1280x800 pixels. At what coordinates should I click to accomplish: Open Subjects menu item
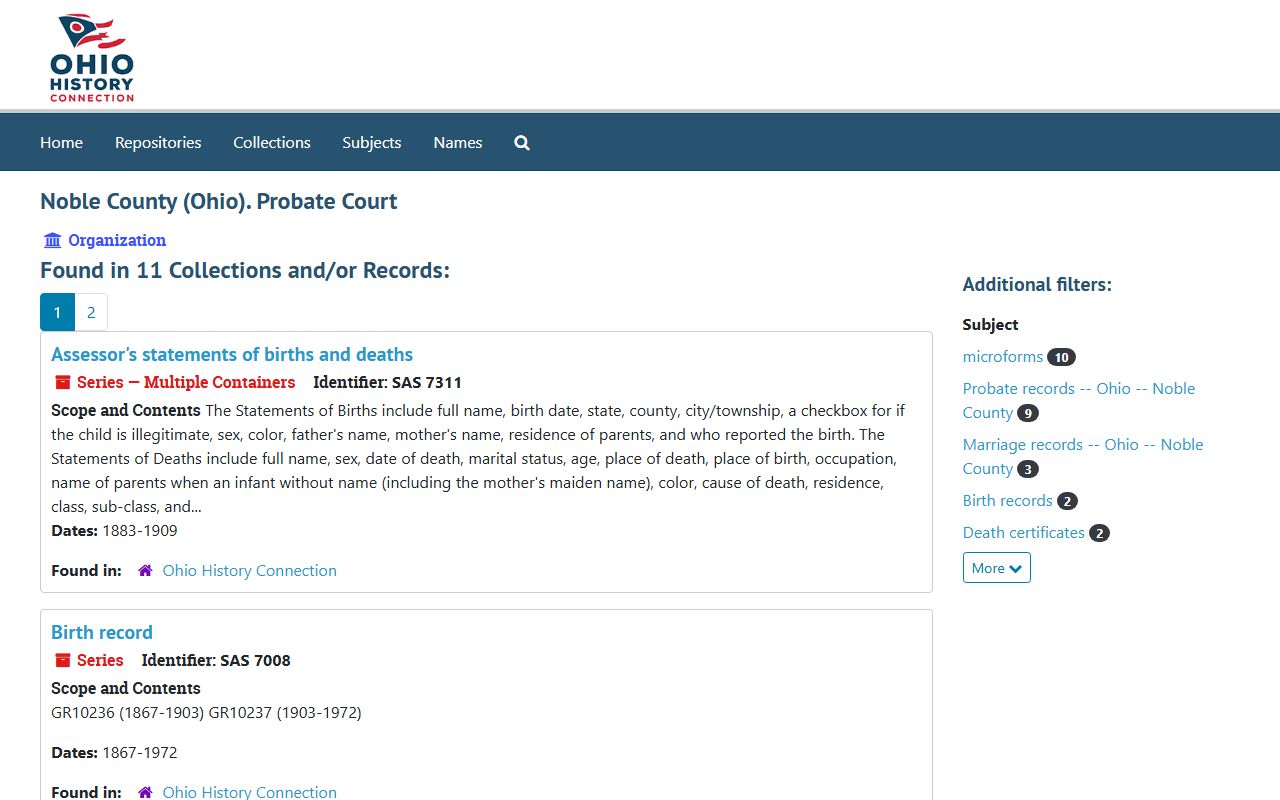(372, 143)
